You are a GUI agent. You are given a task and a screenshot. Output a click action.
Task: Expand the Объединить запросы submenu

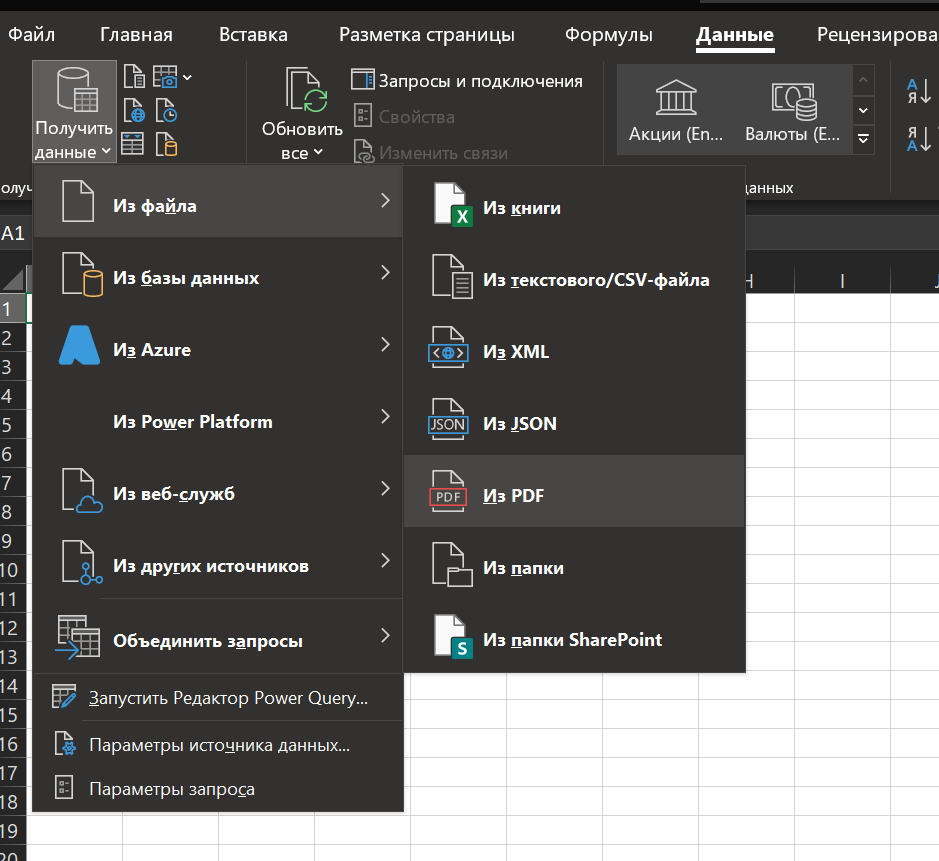point(218,636)
